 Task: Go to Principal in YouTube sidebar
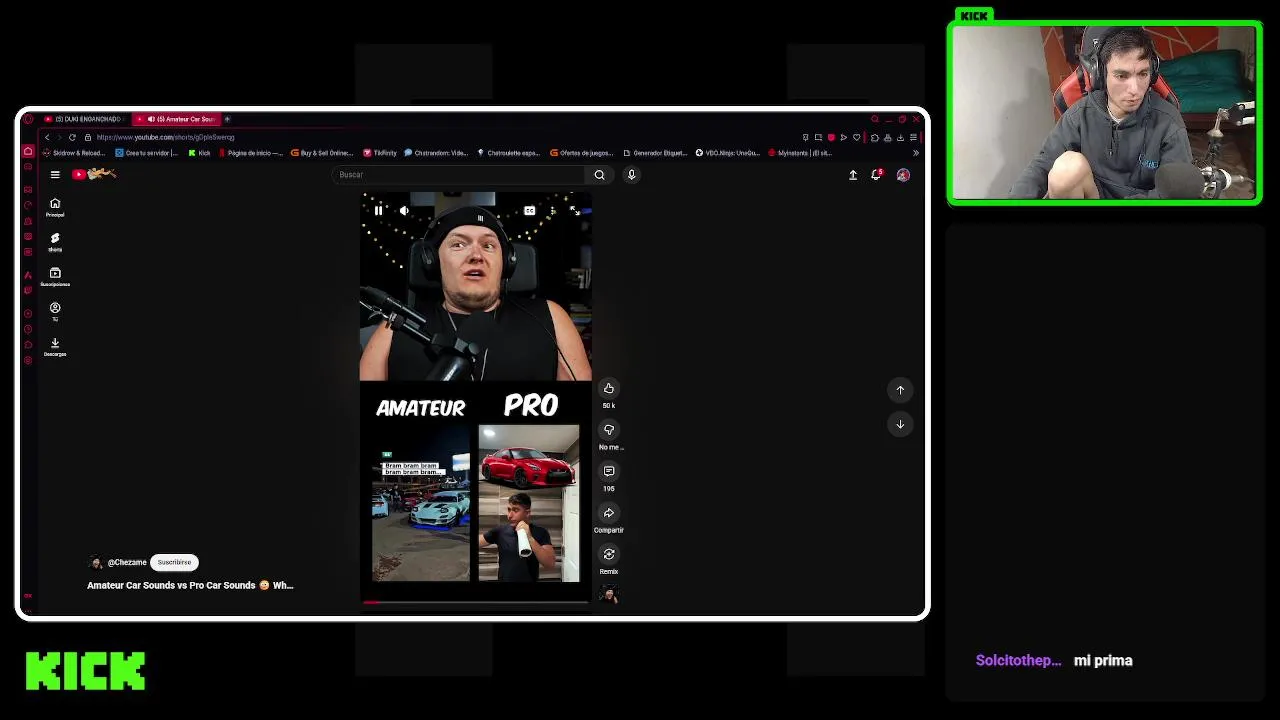[55, 207]
